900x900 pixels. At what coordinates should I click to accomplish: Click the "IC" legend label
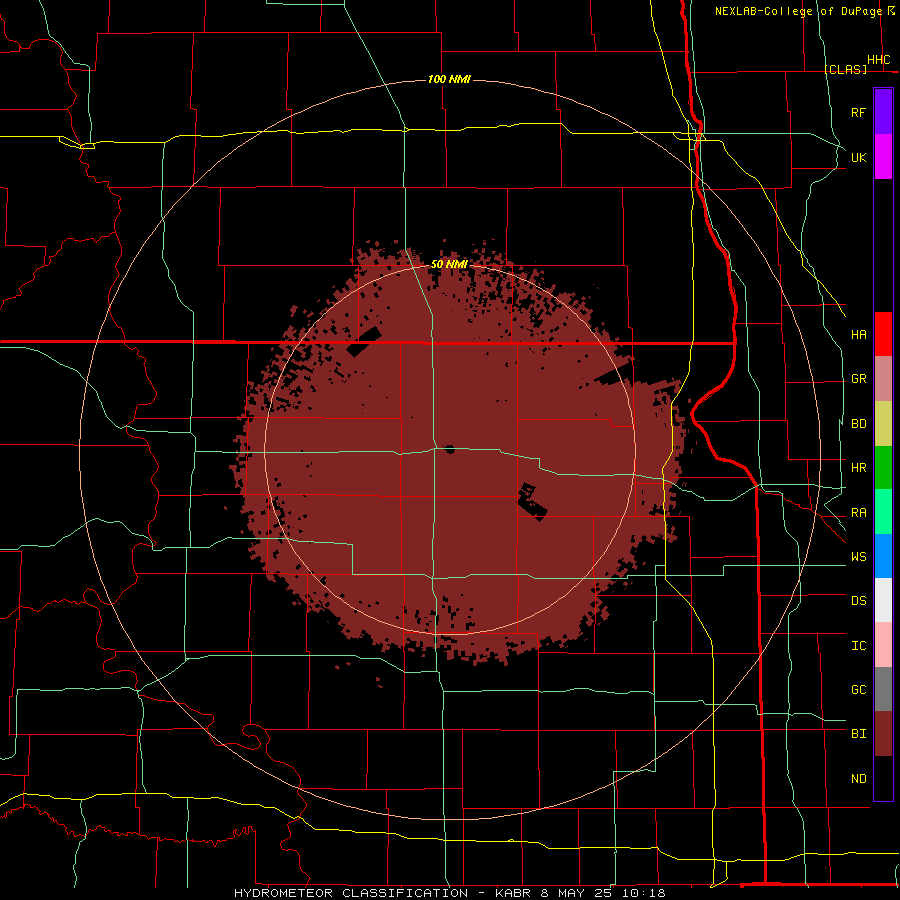(x=859, y=646)
